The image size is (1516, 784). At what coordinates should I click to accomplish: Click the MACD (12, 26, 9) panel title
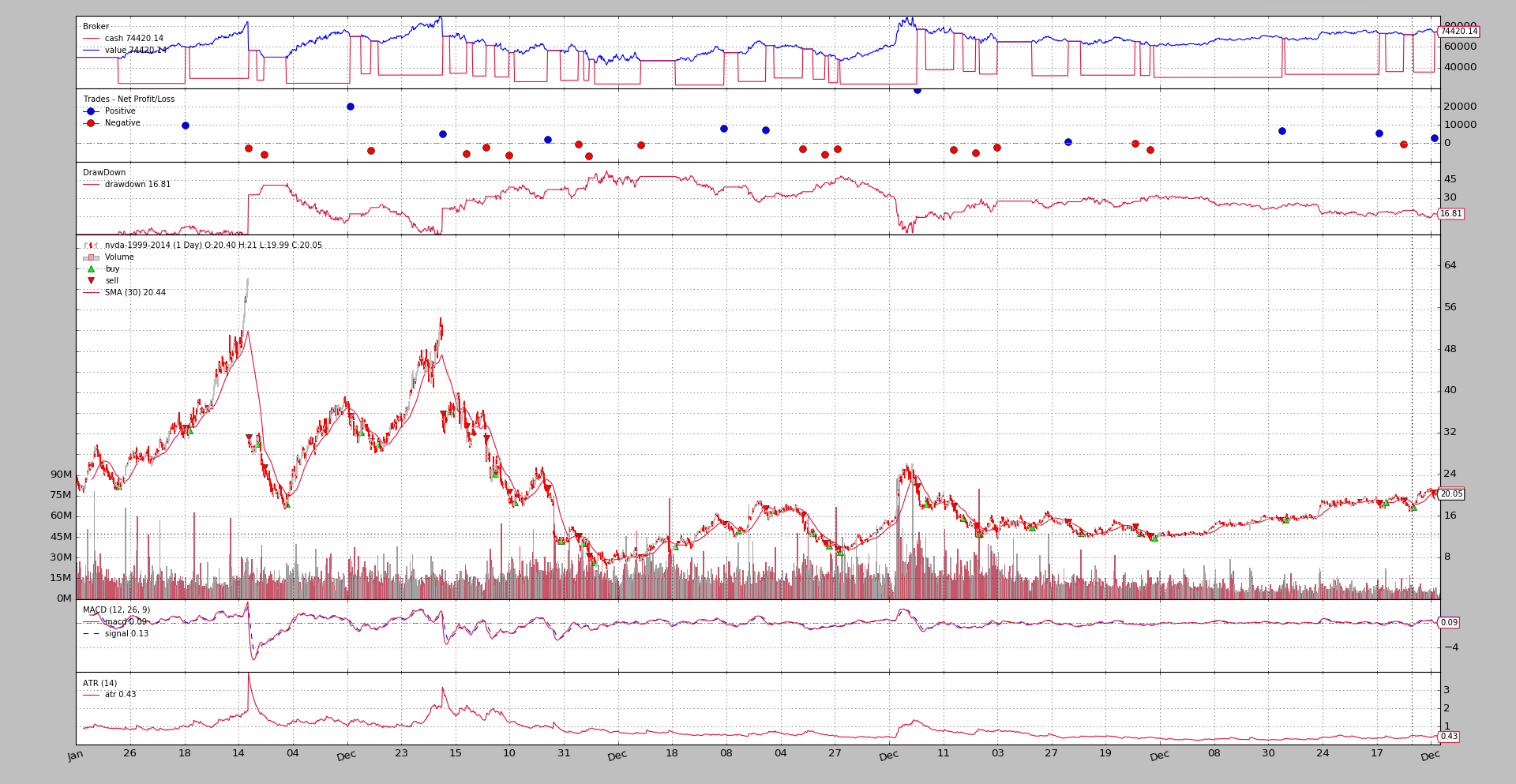click(116, 610)
